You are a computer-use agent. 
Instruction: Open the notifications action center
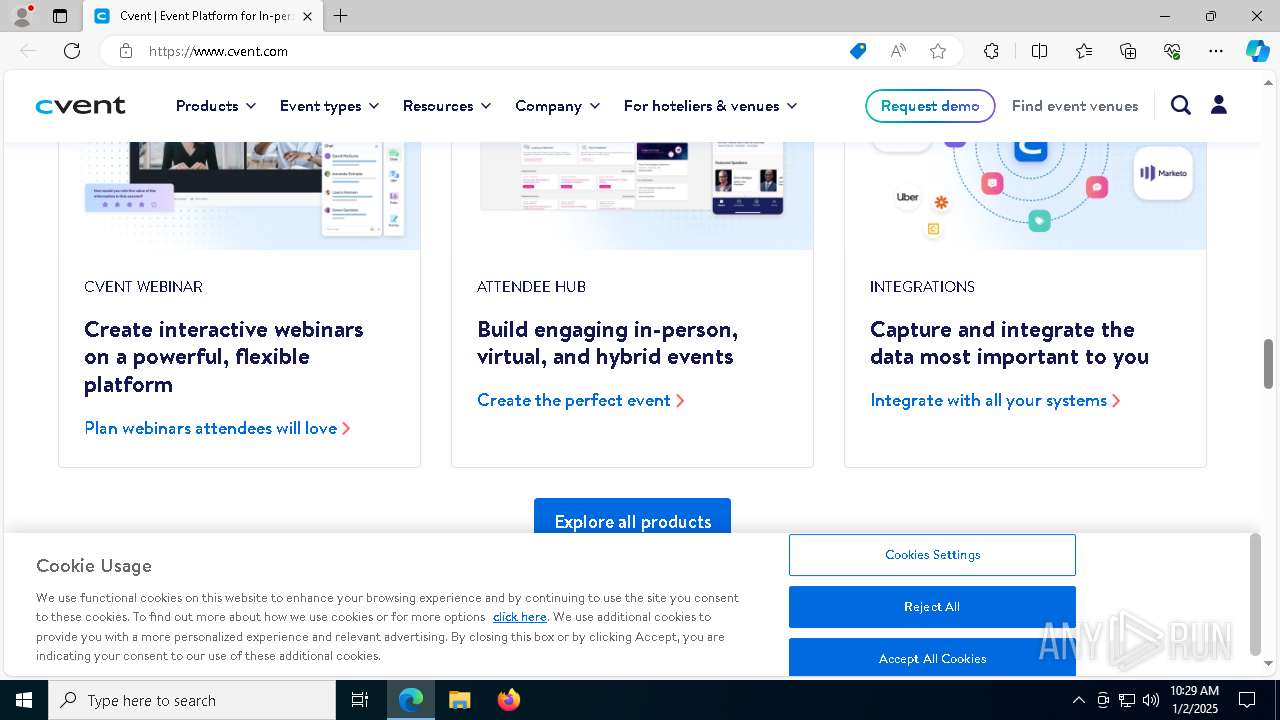point(1247,700)
